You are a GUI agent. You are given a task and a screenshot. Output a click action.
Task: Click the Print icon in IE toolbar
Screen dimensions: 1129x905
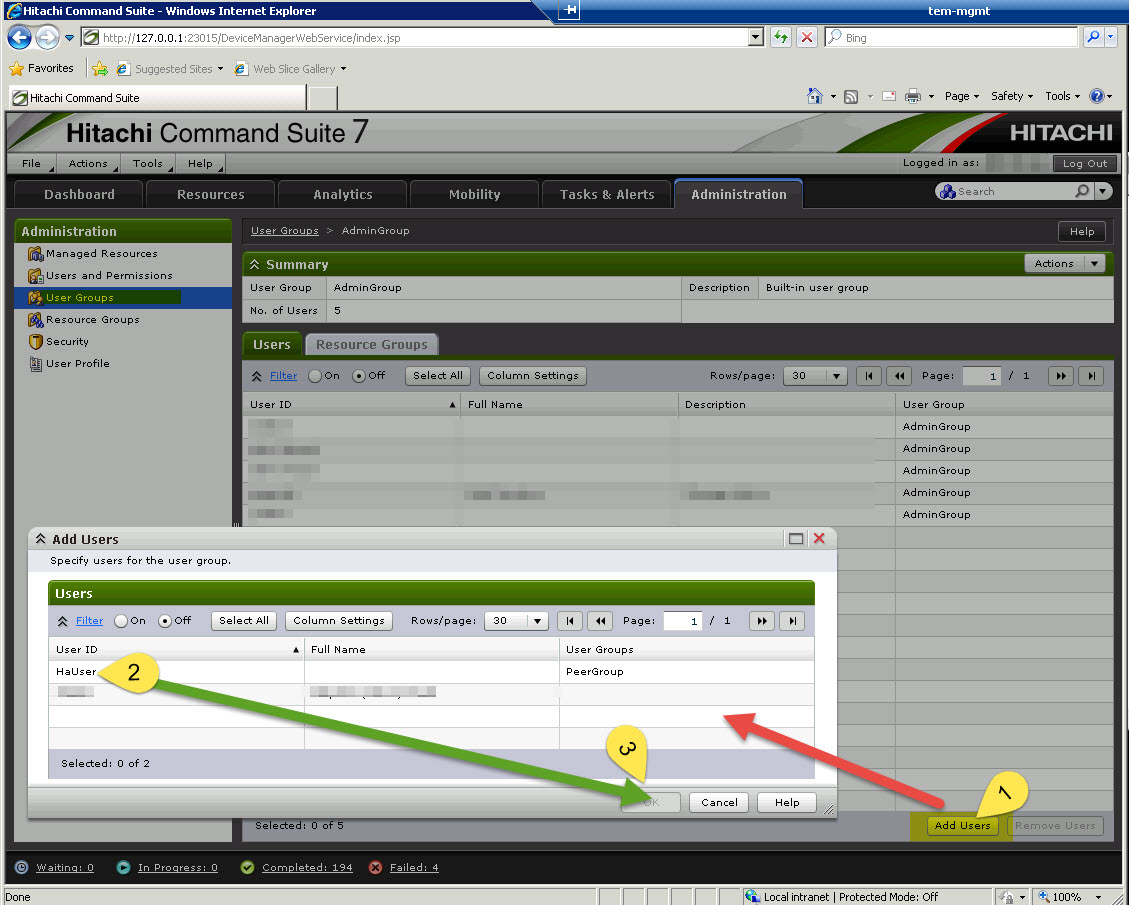[912, 96]
